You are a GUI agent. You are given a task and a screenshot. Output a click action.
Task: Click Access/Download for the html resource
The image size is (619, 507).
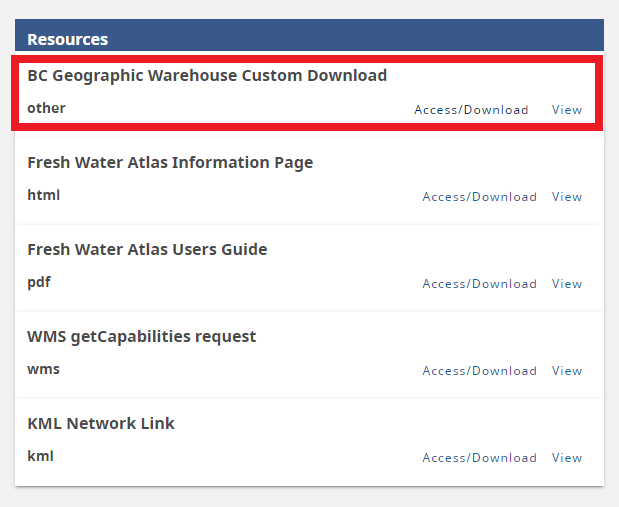479,197
